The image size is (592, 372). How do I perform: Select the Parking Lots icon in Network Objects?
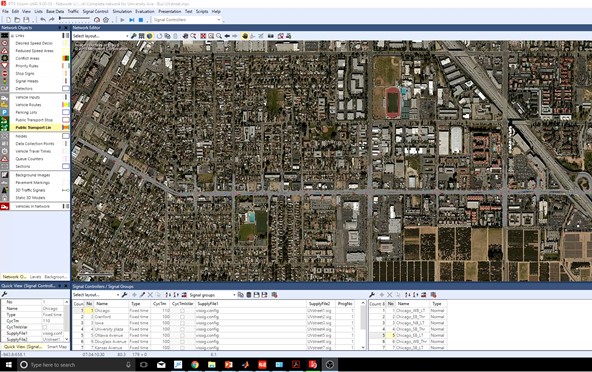[x=5, y=112]
